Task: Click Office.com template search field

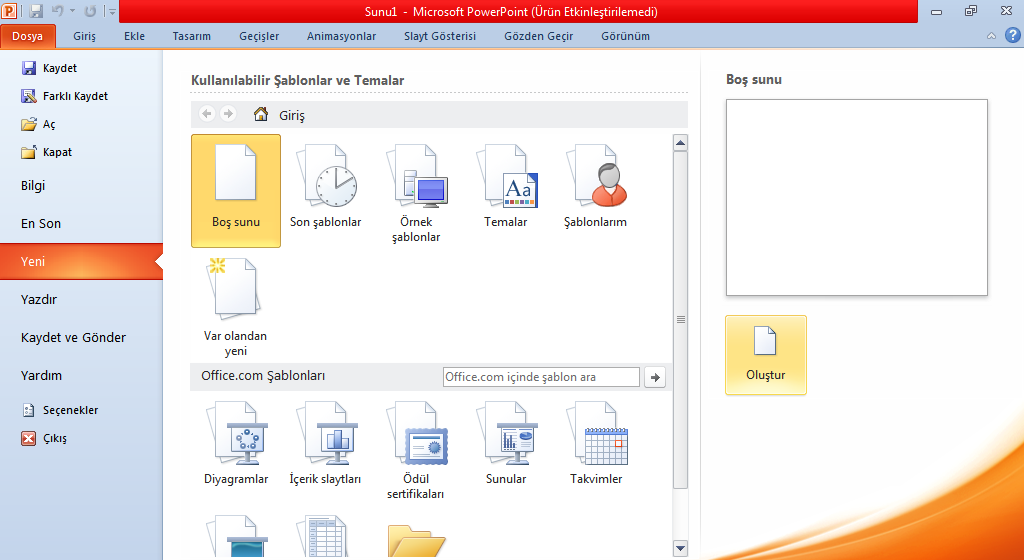Action: click(541, 377)
